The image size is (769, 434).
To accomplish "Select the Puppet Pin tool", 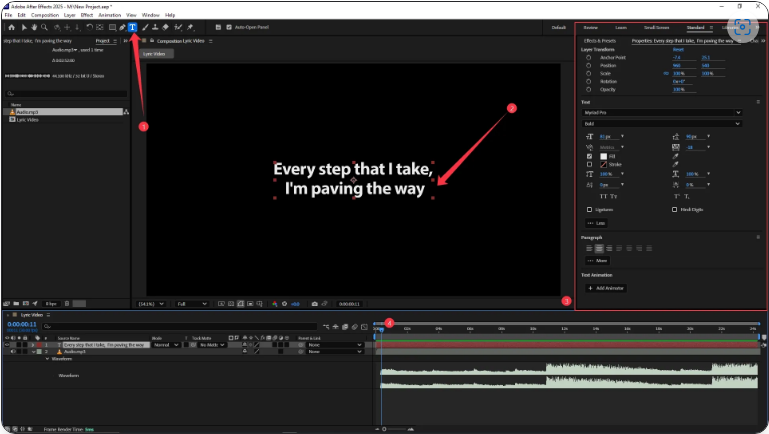I will [x=190, y=27].
